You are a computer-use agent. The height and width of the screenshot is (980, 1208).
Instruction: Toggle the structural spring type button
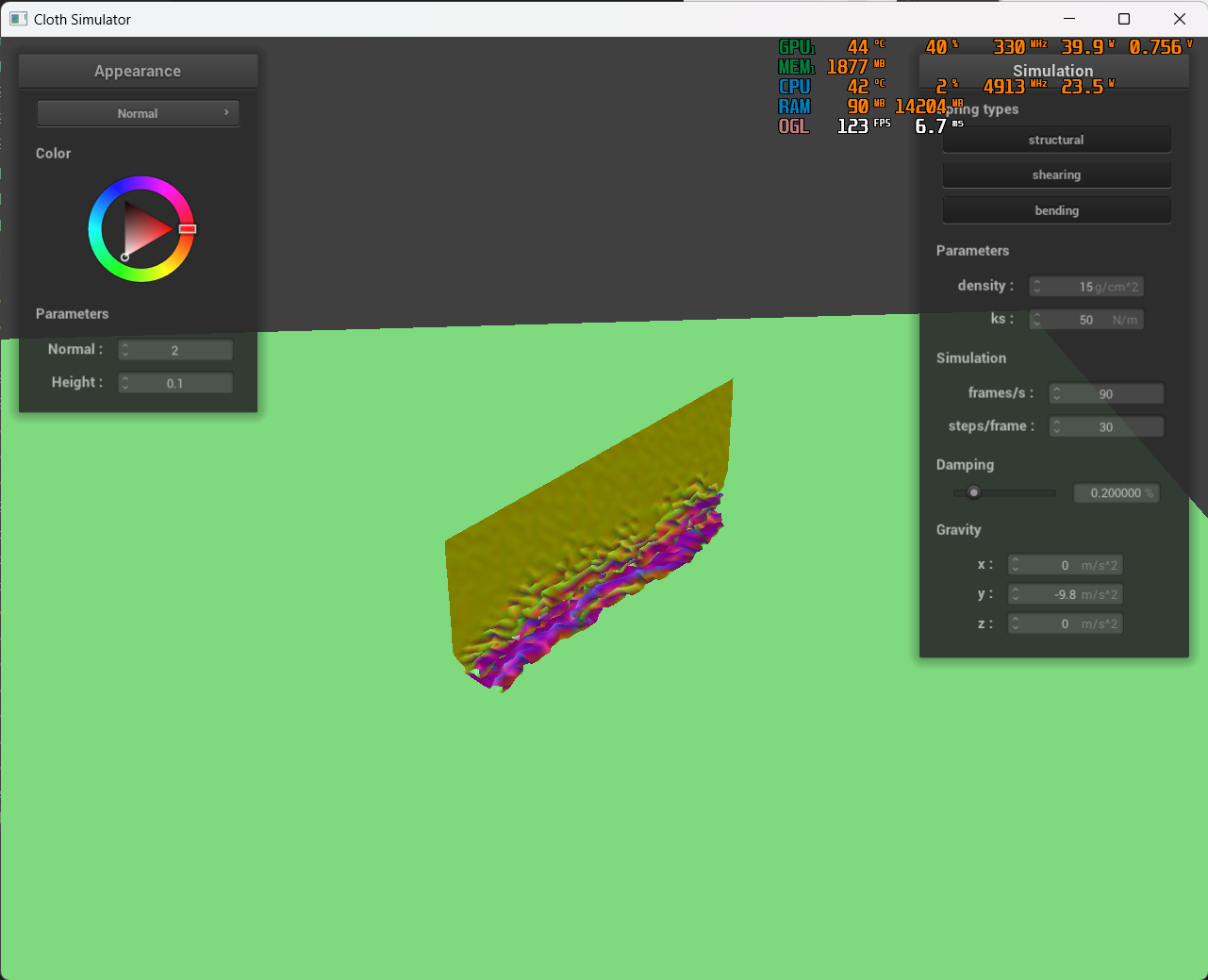[x=1056, y=140]
